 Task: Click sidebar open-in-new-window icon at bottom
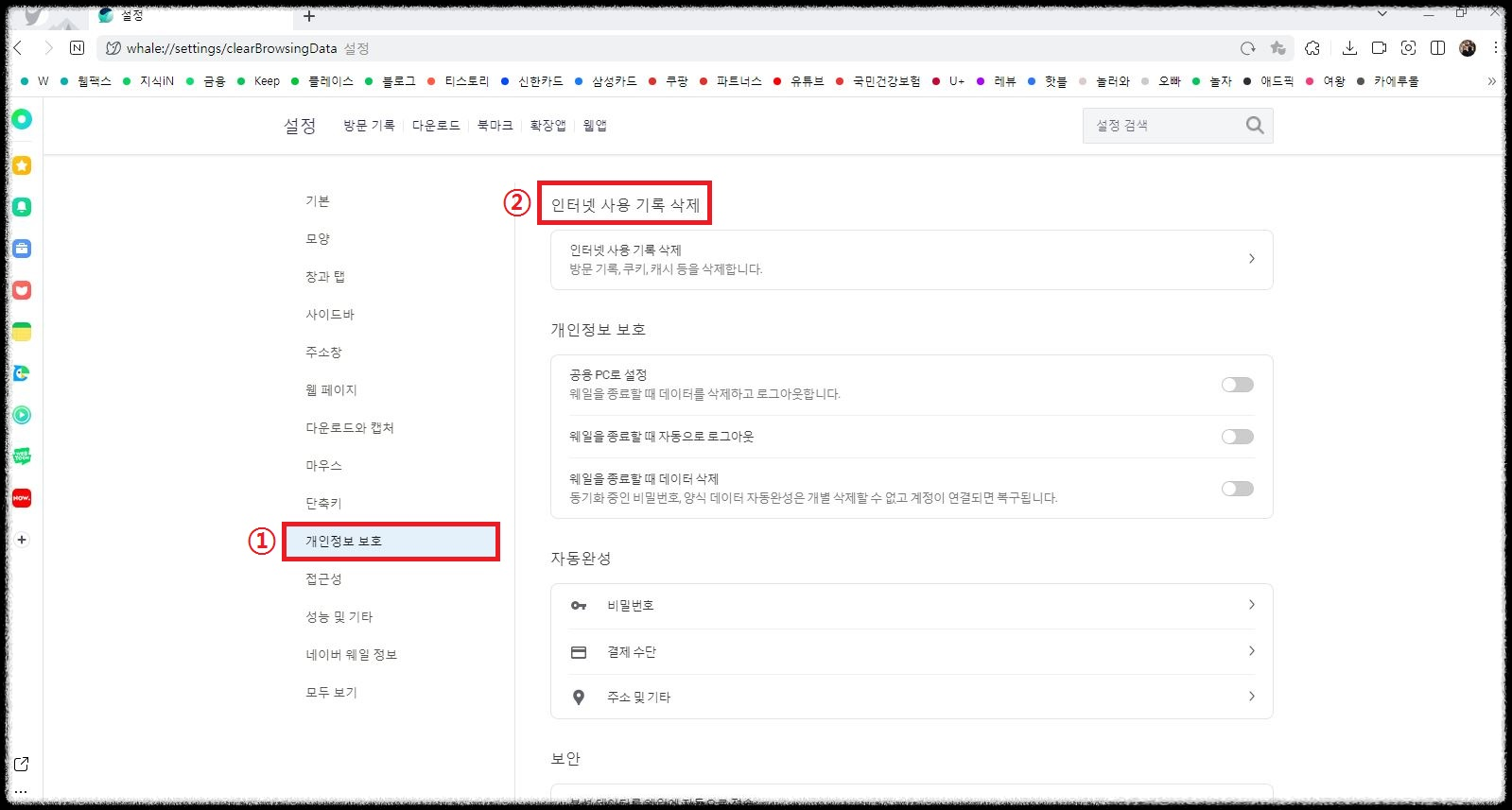click(22, 764)
